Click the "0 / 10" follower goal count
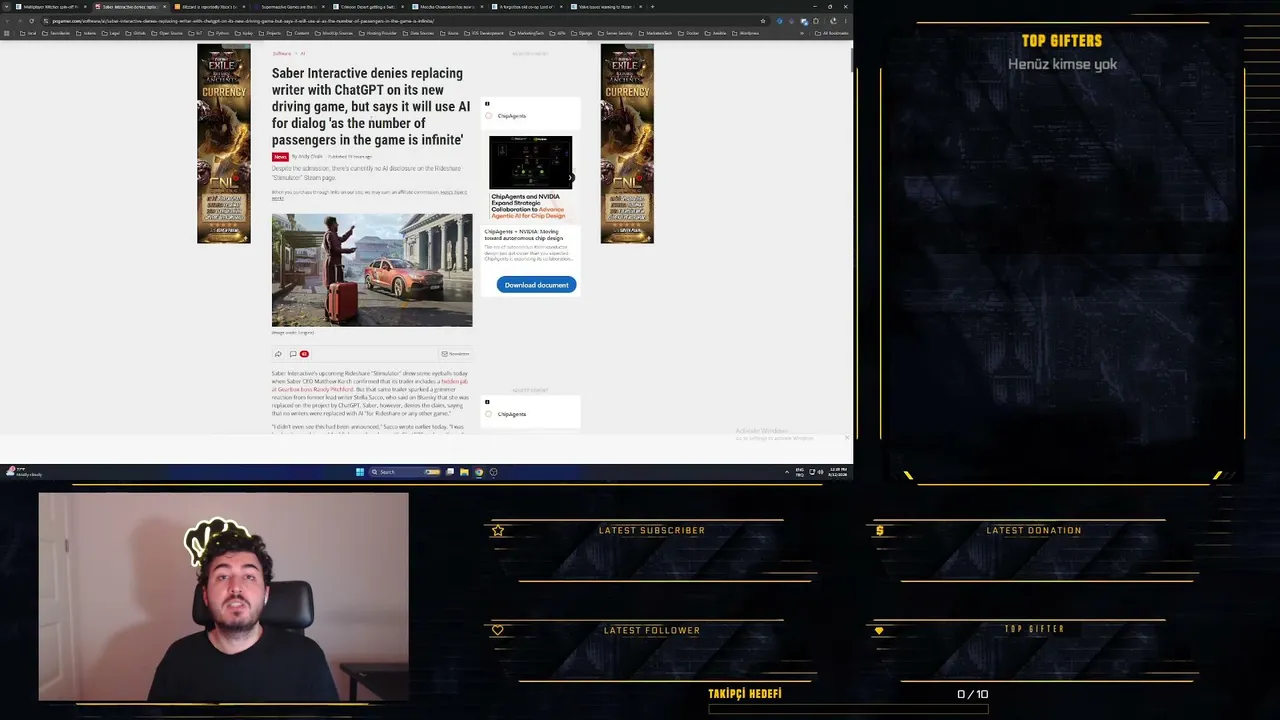The image size is (1280, 720). pos(972,694)
